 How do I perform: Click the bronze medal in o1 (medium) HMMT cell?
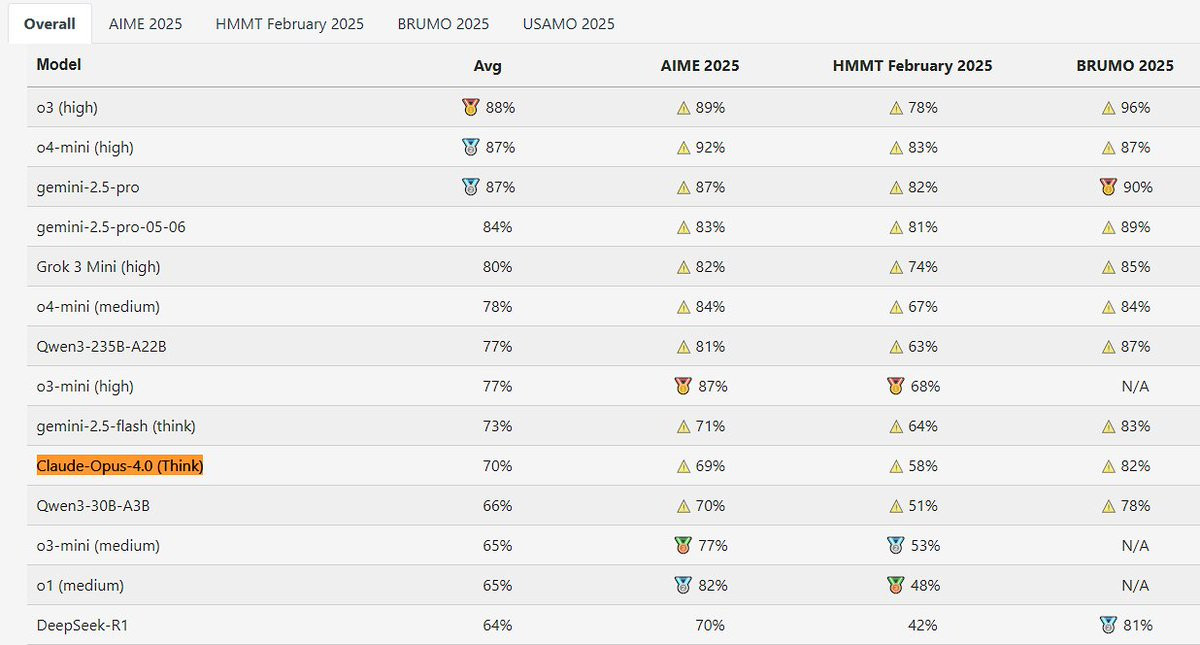pyautogui.click(x=895, y=586)
